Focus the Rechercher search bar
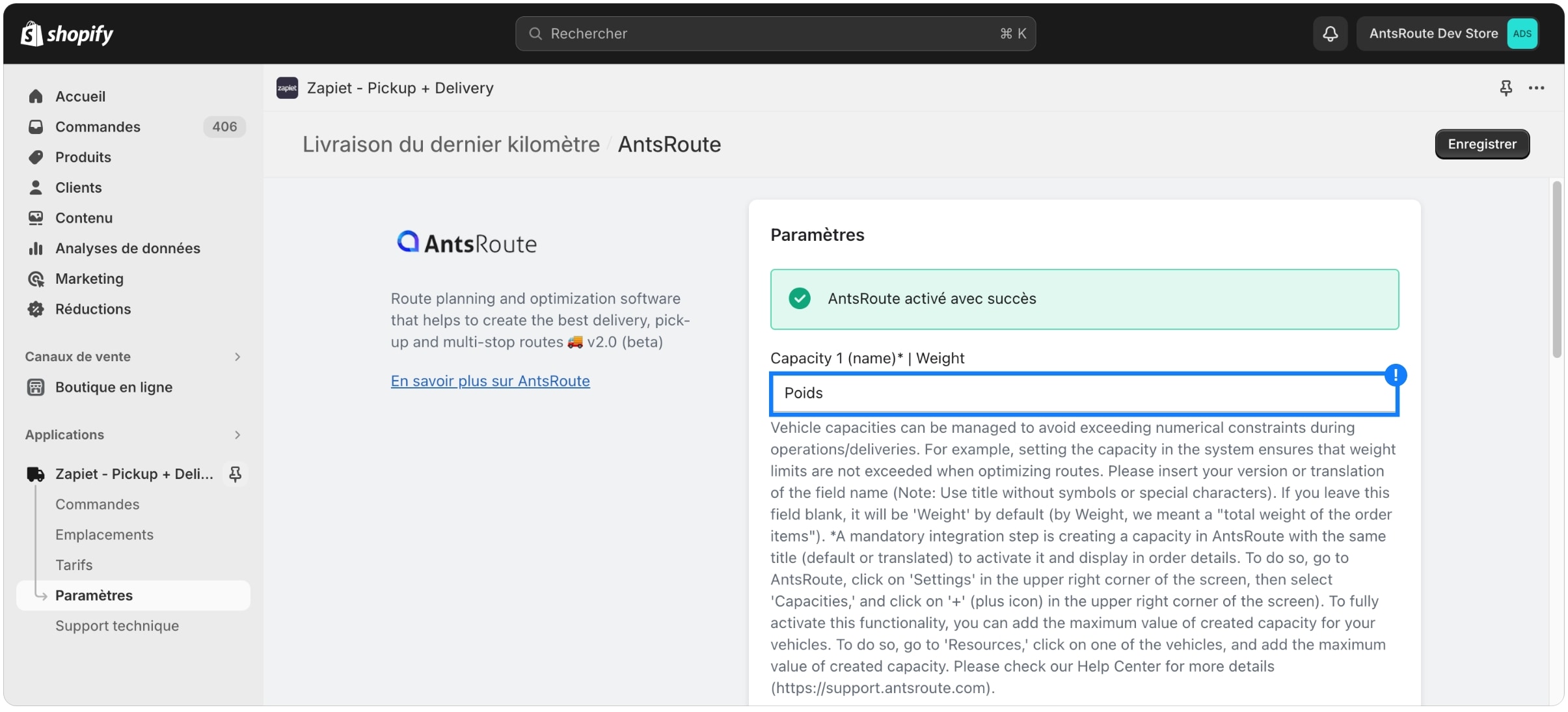Image resolution: width=1568 pixels, height=712 pixels. point(776,33)
